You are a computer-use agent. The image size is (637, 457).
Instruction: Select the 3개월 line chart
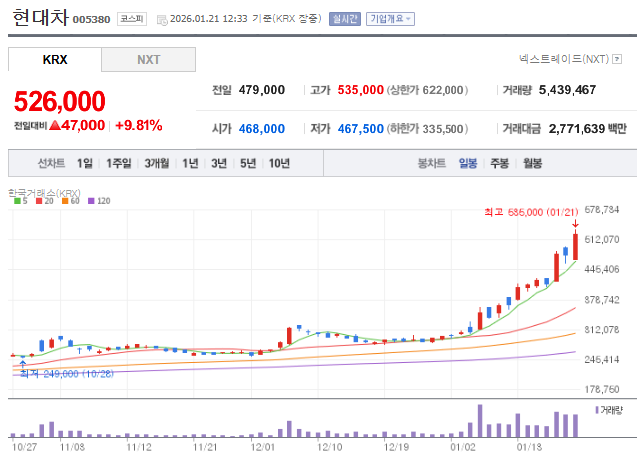[x=157, y=163]
